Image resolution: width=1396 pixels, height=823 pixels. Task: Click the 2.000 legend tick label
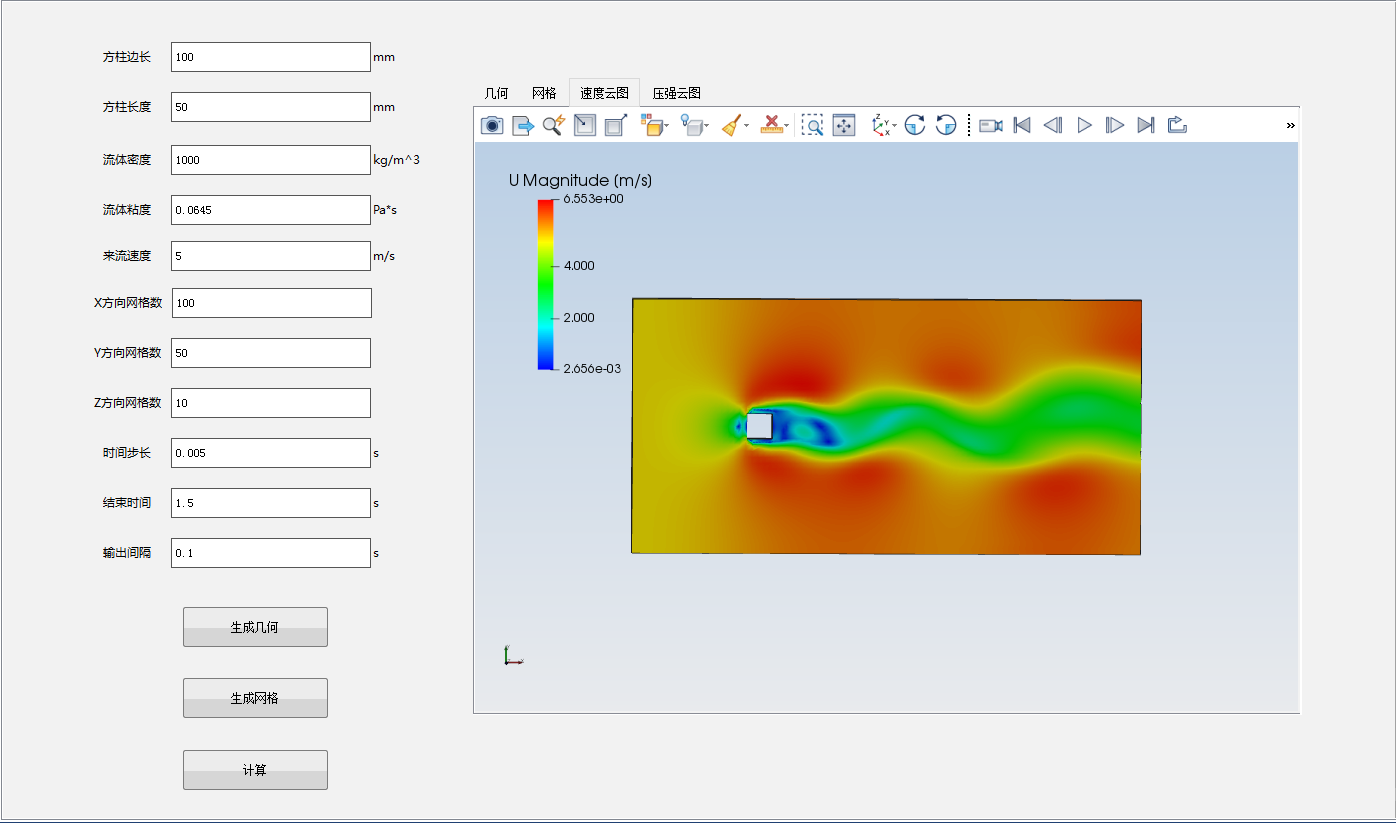pos(579,318)
